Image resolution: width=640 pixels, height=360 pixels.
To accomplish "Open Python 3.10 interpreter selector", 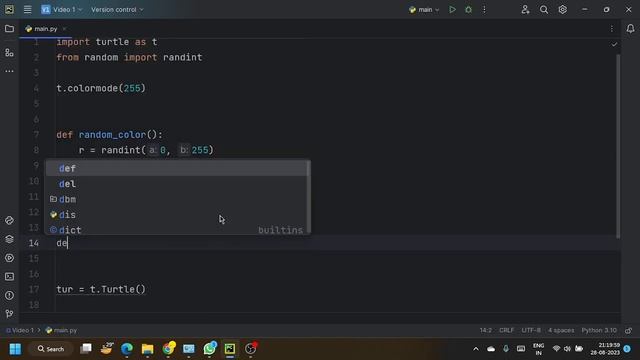I will click(599, 330).
